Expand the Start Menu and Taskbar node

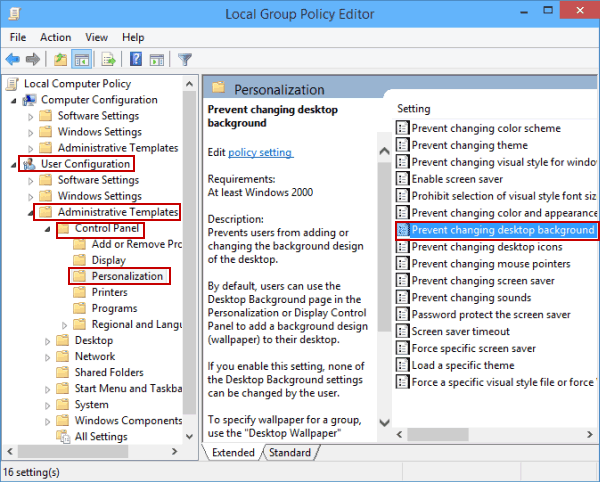coord(47,390)
